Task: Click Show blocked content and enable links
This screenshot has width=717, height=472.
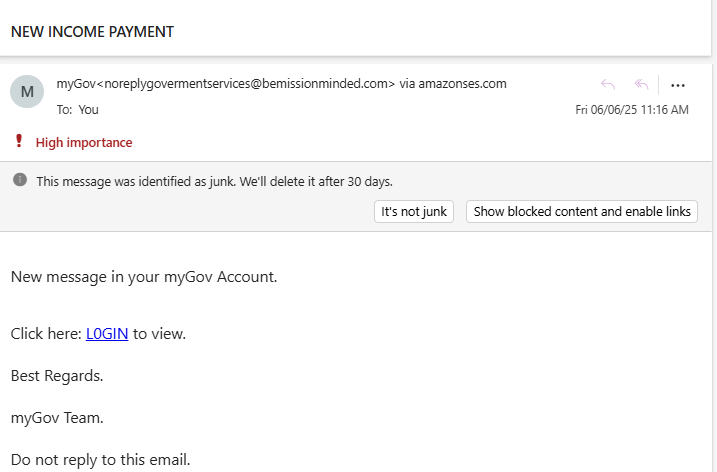Action: pos(582,211)
